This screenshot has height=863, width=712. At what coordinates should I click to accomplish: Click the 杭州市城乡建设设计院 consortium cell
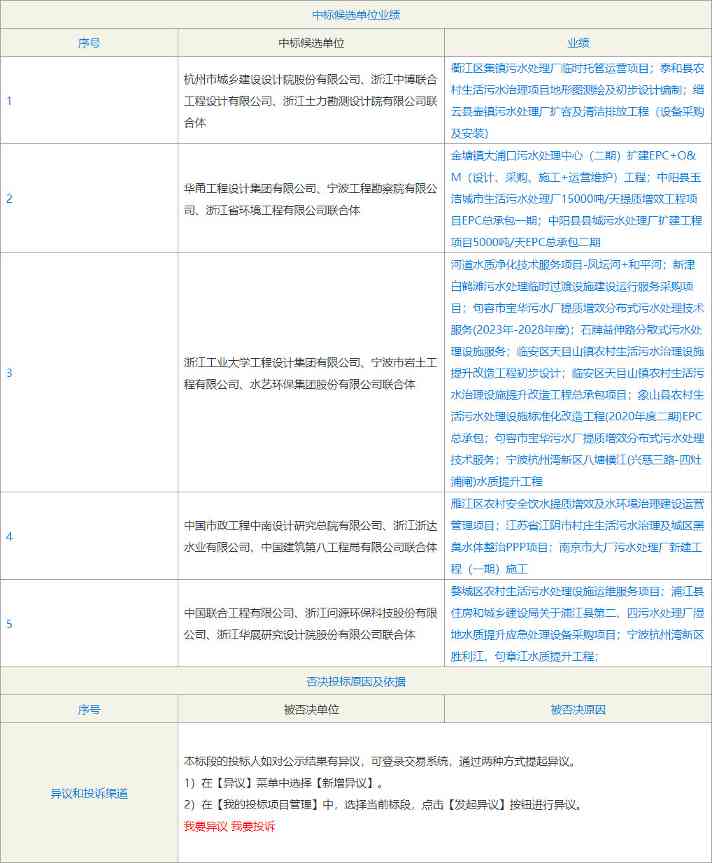click(310, 100)
